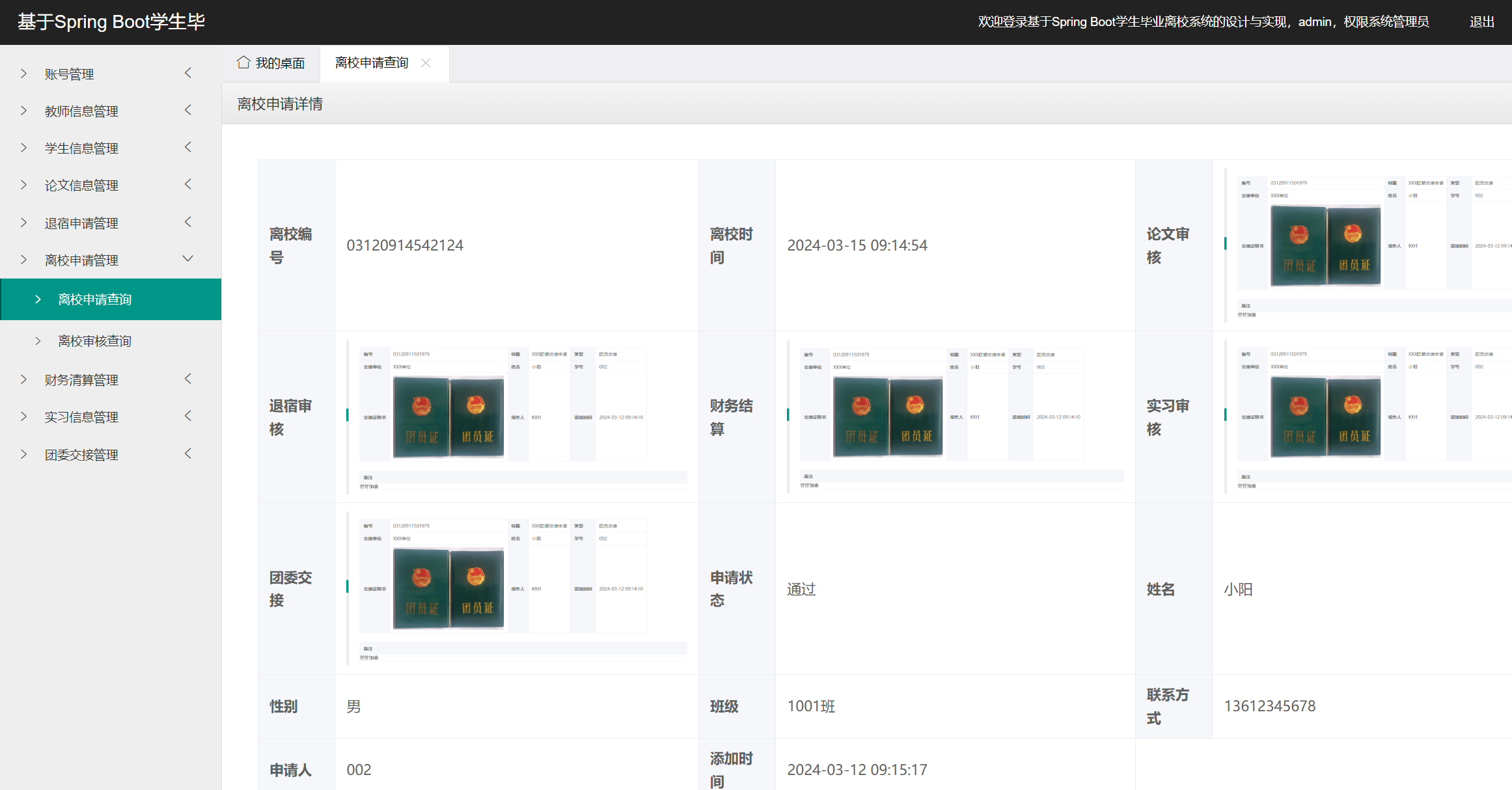1512x790 pixels.
Task: Click the arrow icon left of 教师信息管理
Action: [24, 111]
